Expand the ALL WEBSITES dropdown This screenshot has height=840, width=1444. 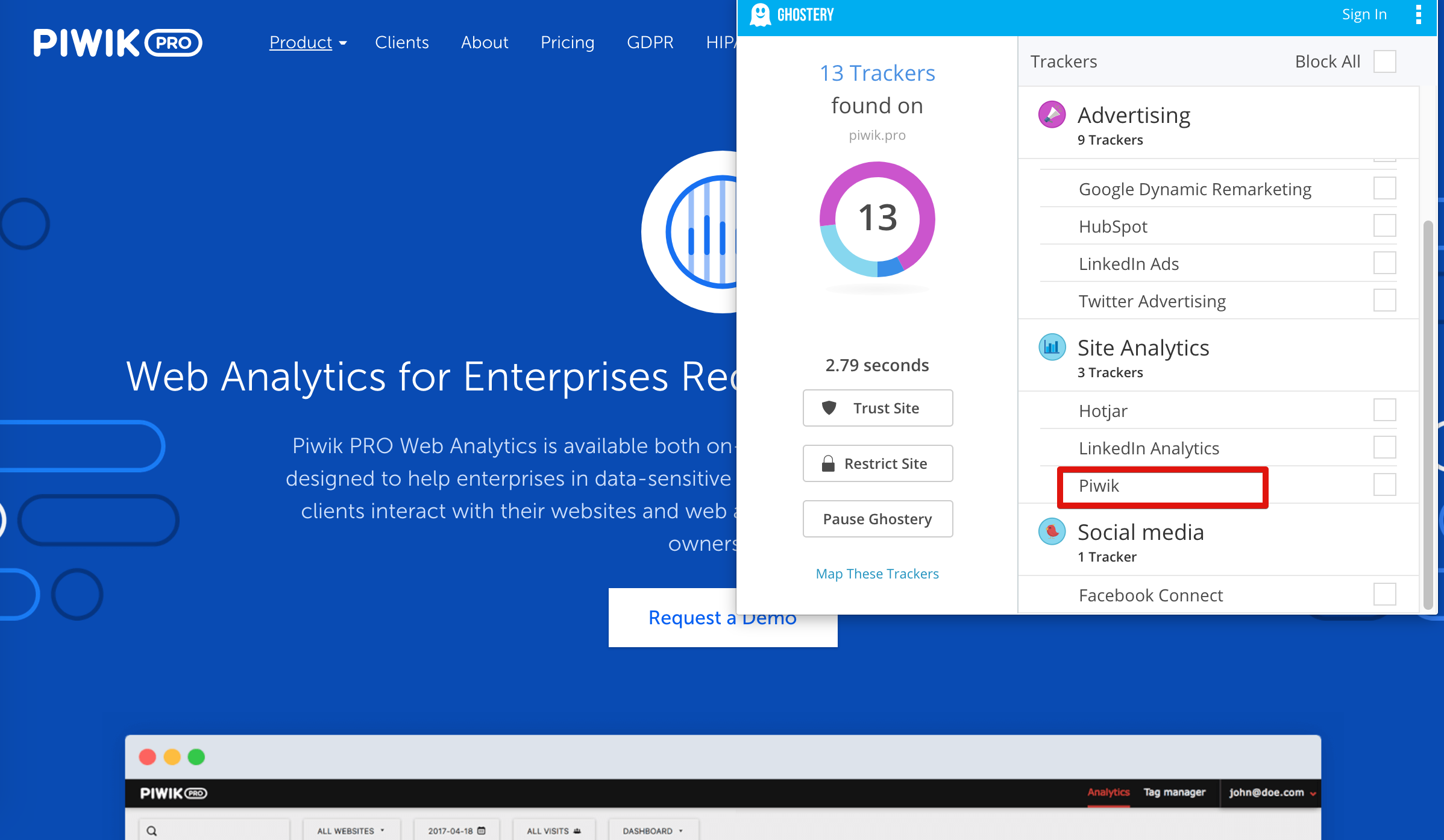351,831
